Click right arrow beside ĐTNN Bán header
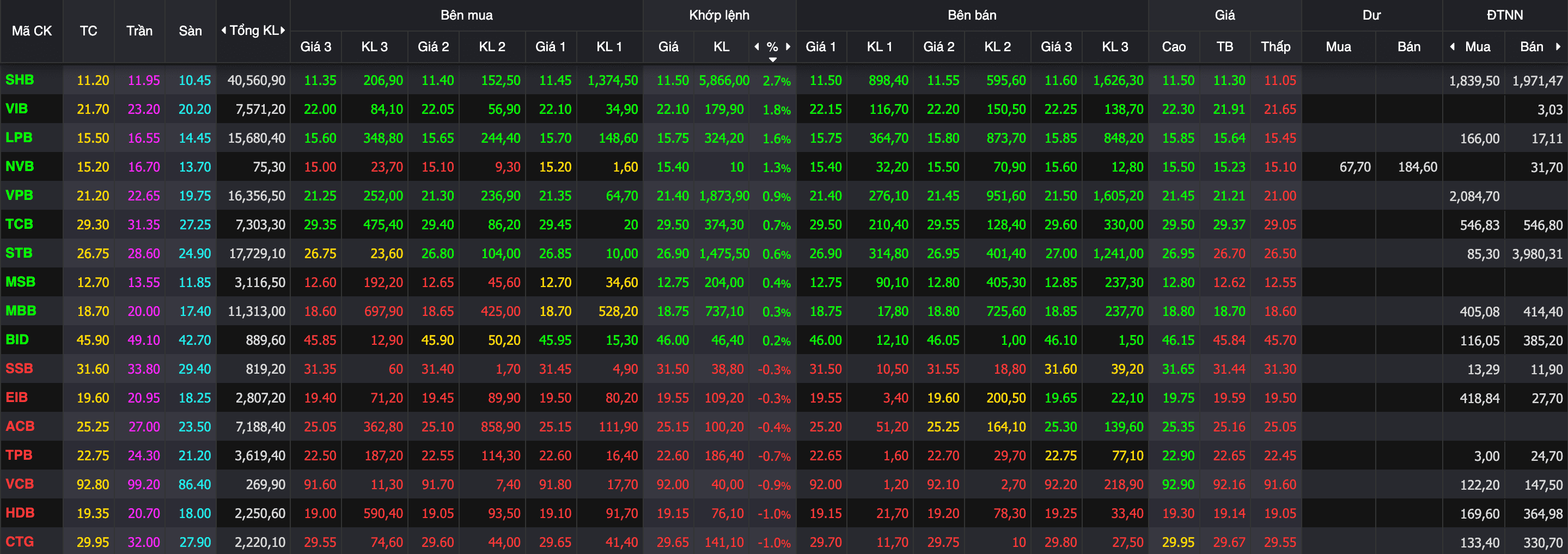Image resolution: width=1568 pixels, height=554 pixels. coord(1558,46)
